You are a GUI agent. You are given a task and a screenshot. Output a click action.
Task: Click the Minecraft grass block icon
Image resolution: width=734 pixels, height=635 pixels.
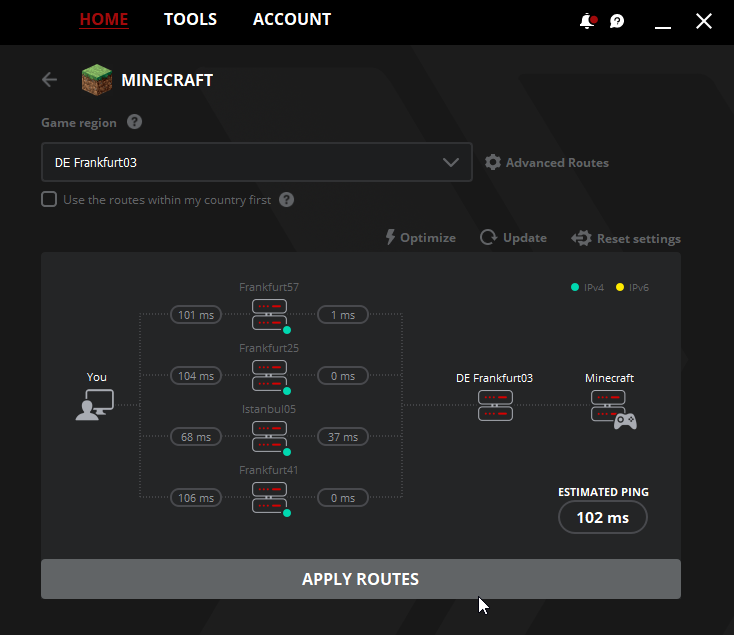96,80
